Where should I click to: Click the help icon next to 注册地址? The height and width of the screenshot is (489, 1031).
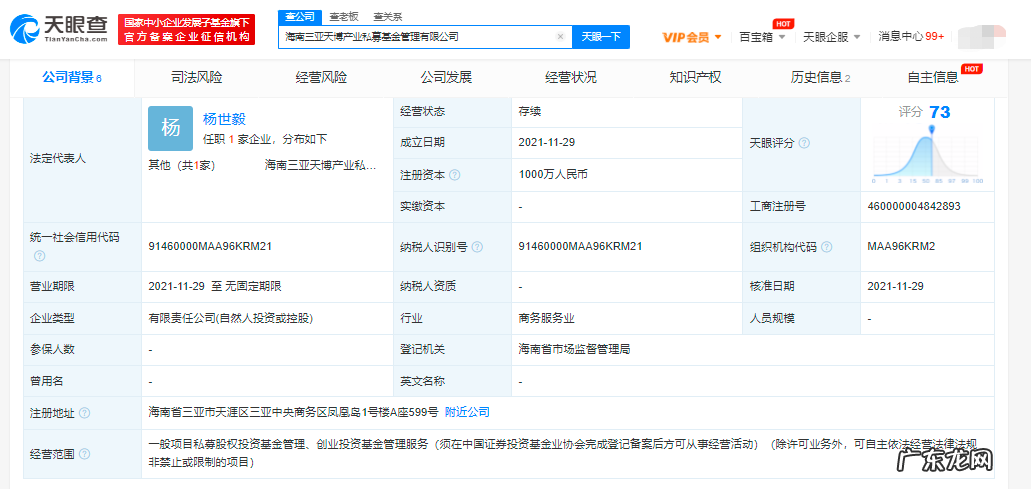(84, 413)
